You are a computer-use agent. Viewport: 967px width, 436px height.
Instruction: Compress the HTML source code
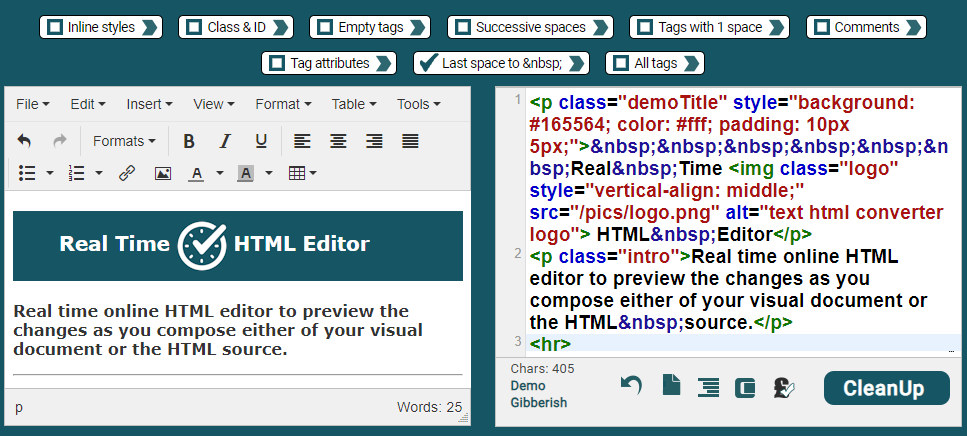pyautogui.click(x=746, y=387)
